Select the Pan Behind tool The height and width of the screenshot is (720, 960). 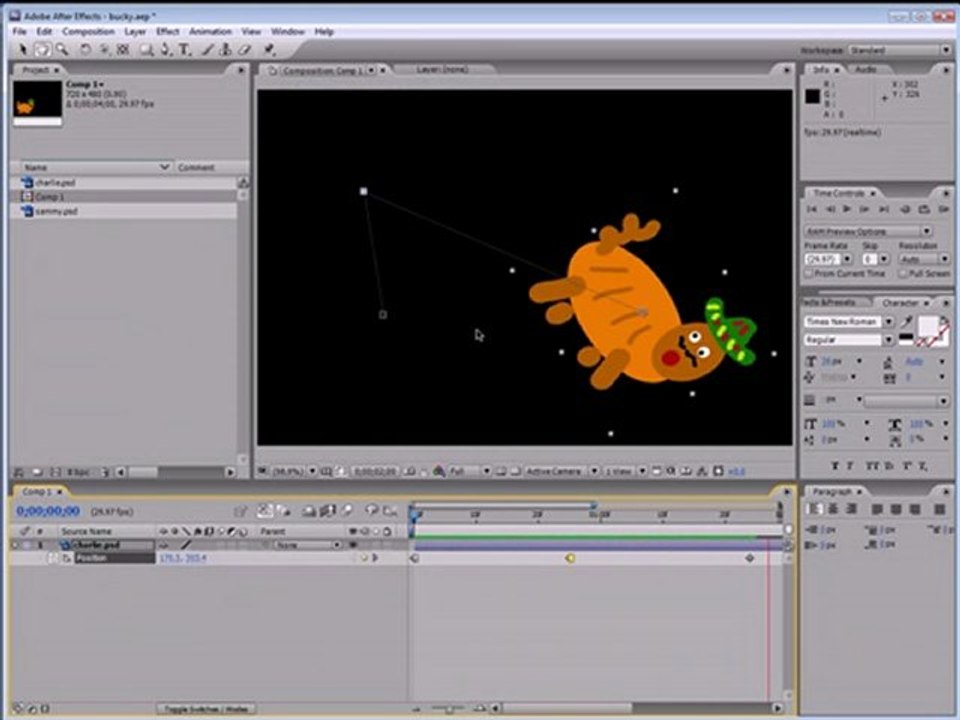pos(122,50)
